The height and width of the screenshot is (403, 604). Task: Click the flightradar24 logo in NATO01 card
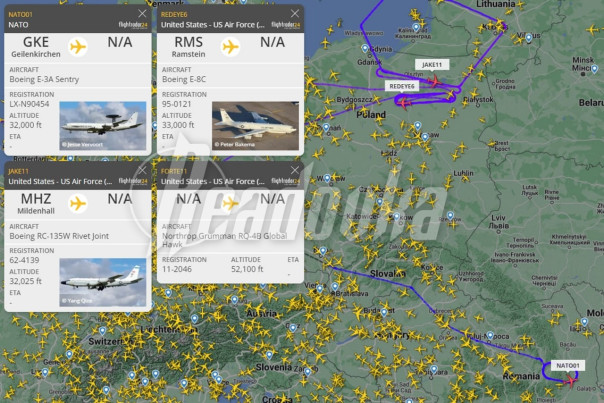click(x=133, y=25)
